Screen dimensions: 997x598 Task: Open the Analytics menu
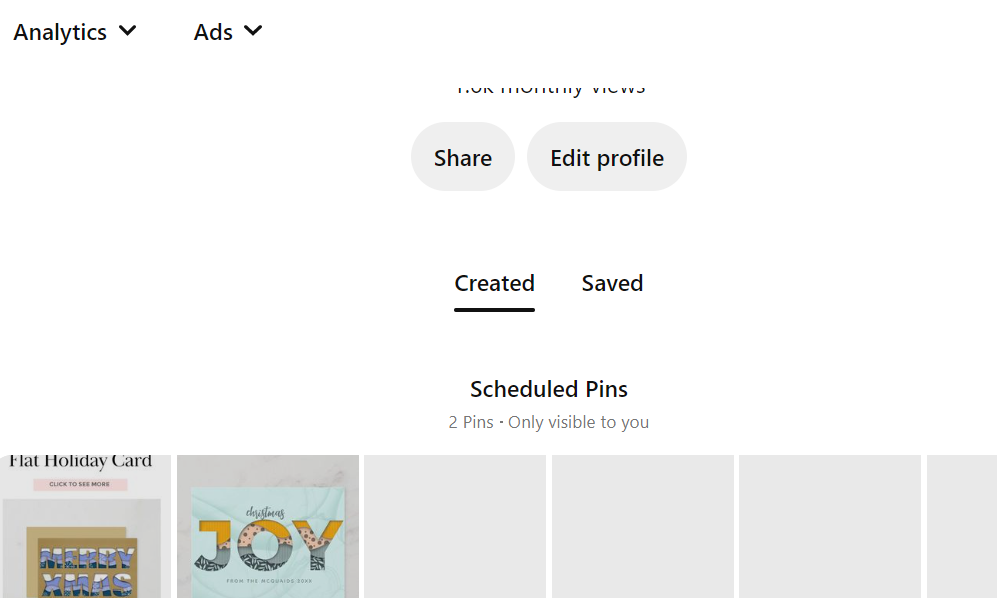tap(74, 32)
